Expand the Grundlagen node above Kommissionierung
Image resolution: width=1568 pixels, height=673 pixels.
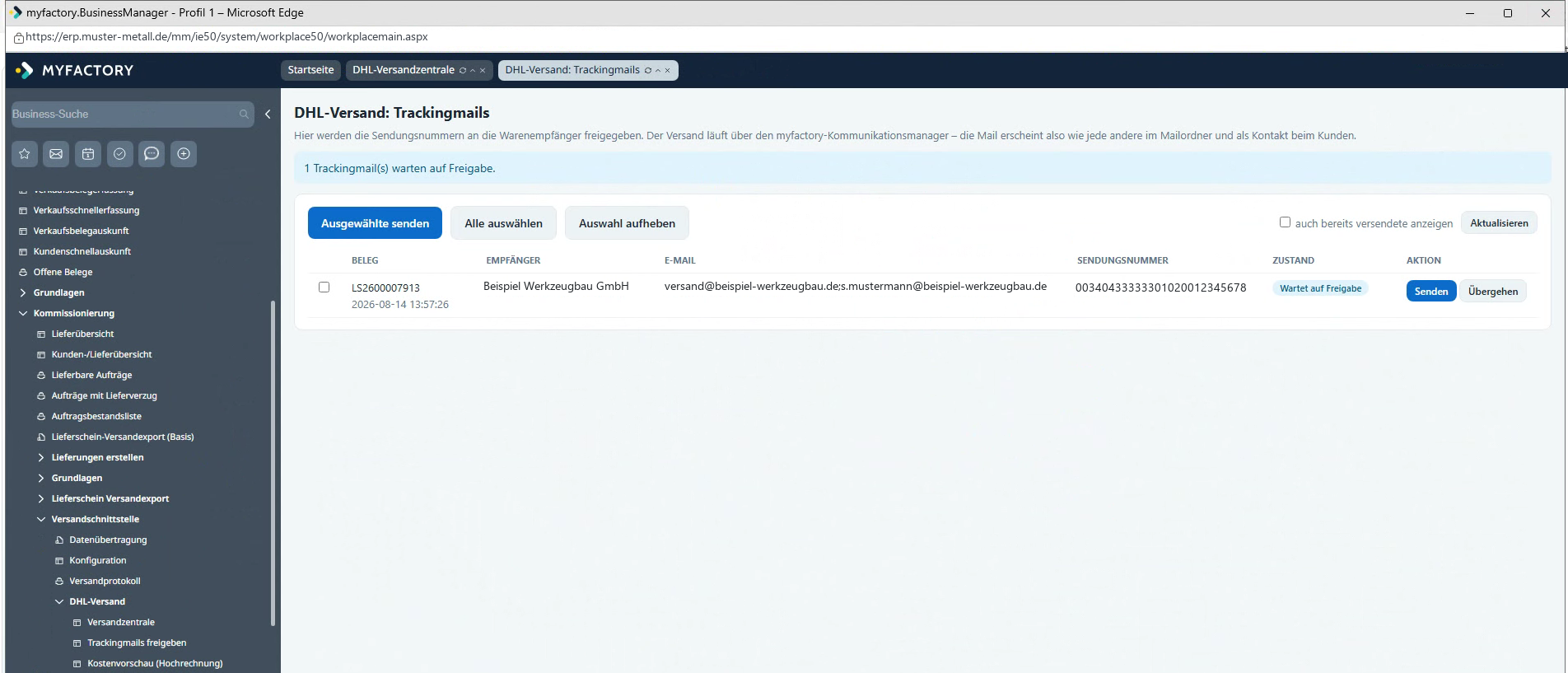point(23,292)
